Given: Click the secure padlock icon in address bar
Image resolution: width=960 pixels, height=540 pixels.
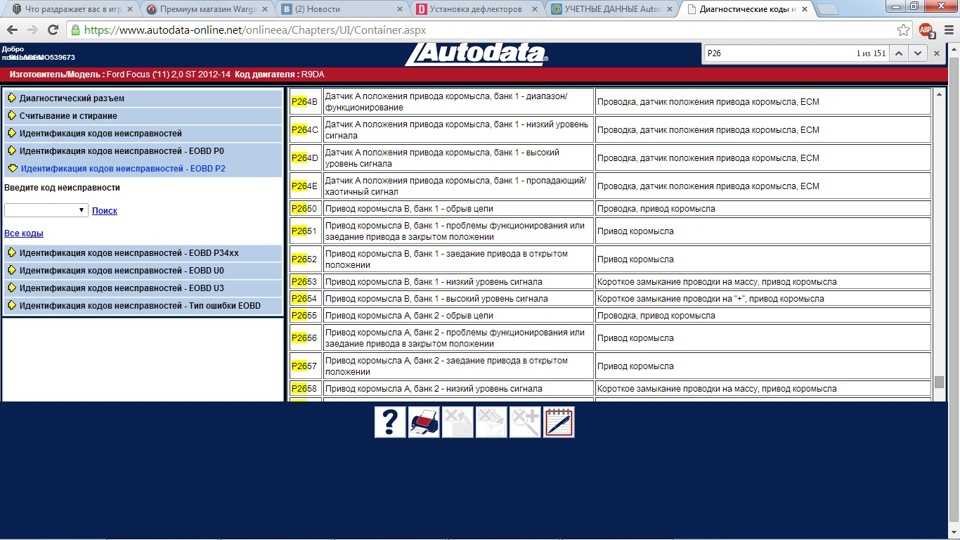Looking at the screenshot, I should click(x=75, y=30).
